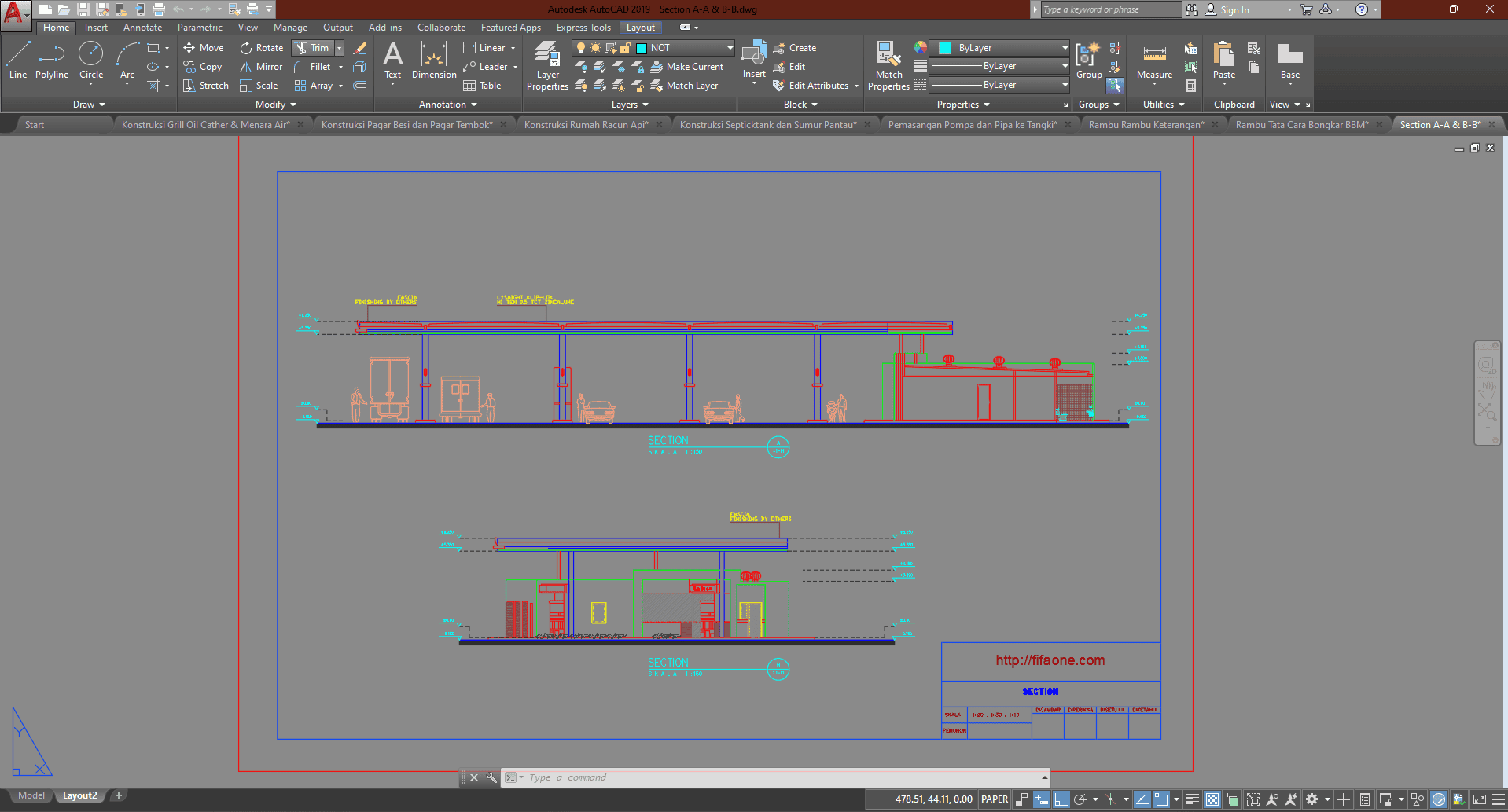Expand the ByLayer color dropdown
The width and height of the screenshot is (1508, 812).
(1065, 48)
